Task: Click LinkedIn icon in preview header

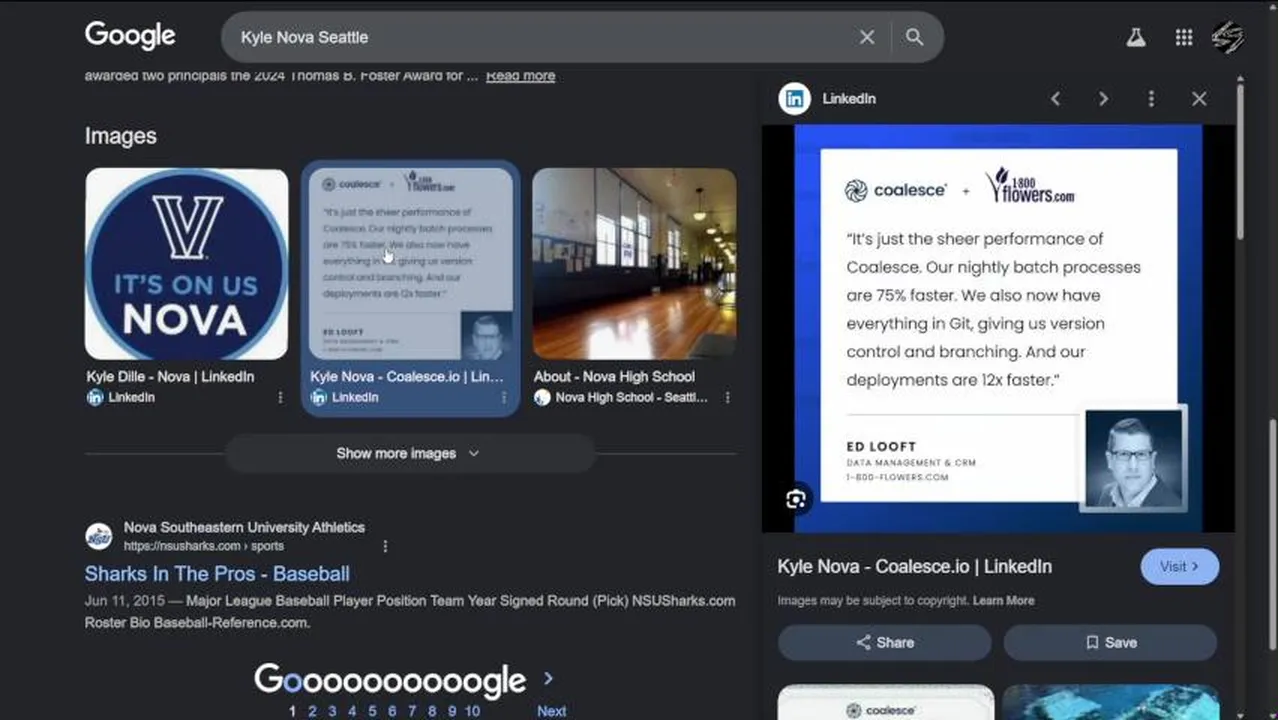Action: click(795, 99)
